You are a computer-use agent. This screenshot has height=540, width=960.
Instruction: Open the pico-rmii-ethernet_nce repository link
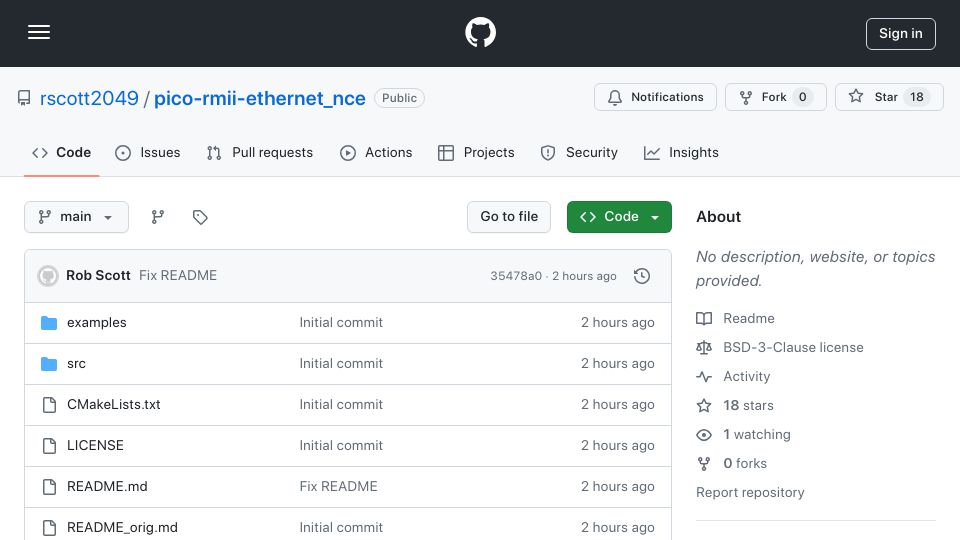pyautogui.click(x=260, y=98)
